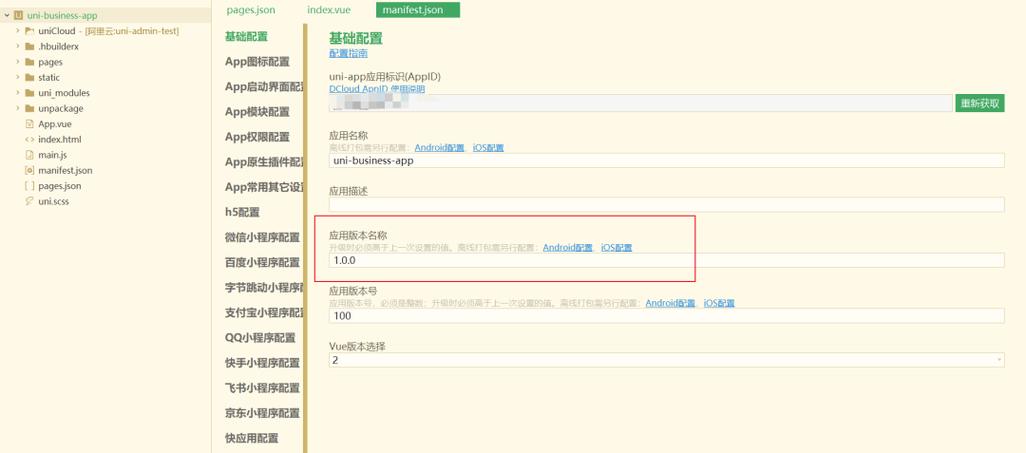Image resolution: width=1026 pixels, height=453 pixels.
Task: Switch to the index.vue editor tab
Action: 329,10
